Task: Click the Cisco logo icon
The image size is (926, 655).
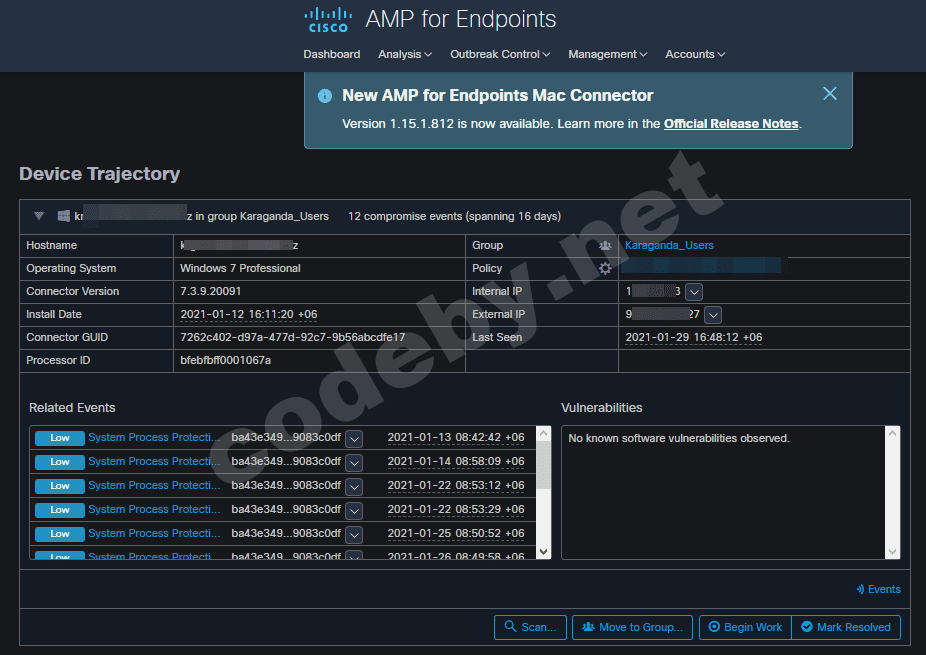Action: (328, 20)
